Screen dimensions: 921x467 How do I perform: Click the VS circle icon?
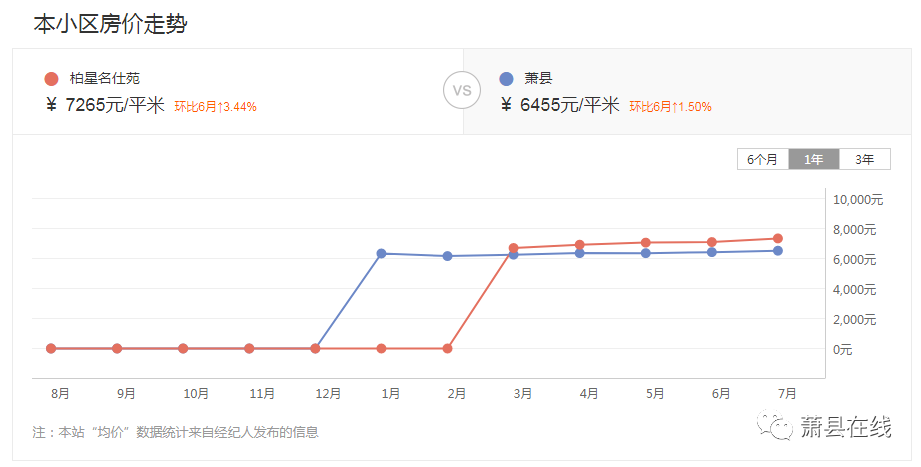461,90
